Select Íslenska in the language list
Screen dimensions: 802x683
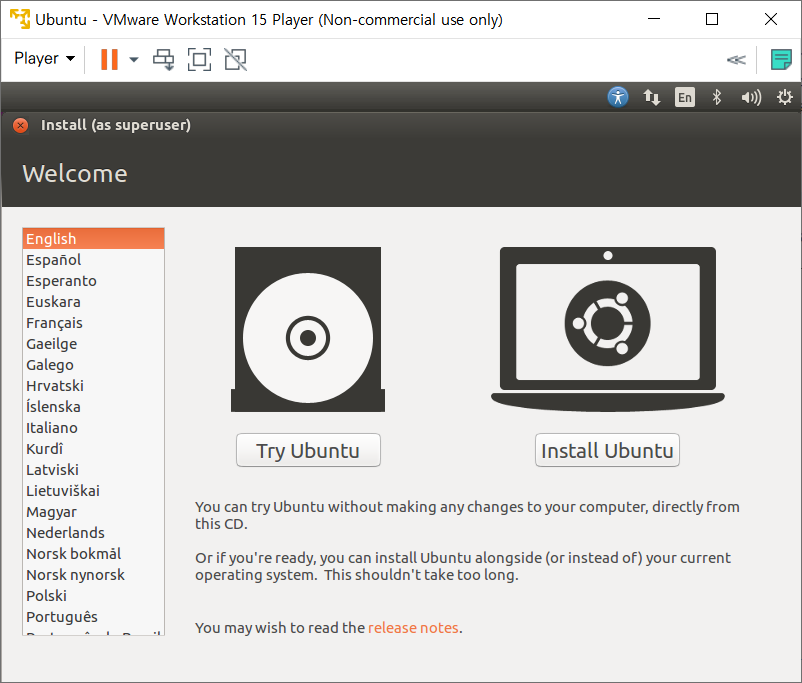coord(93,407)
